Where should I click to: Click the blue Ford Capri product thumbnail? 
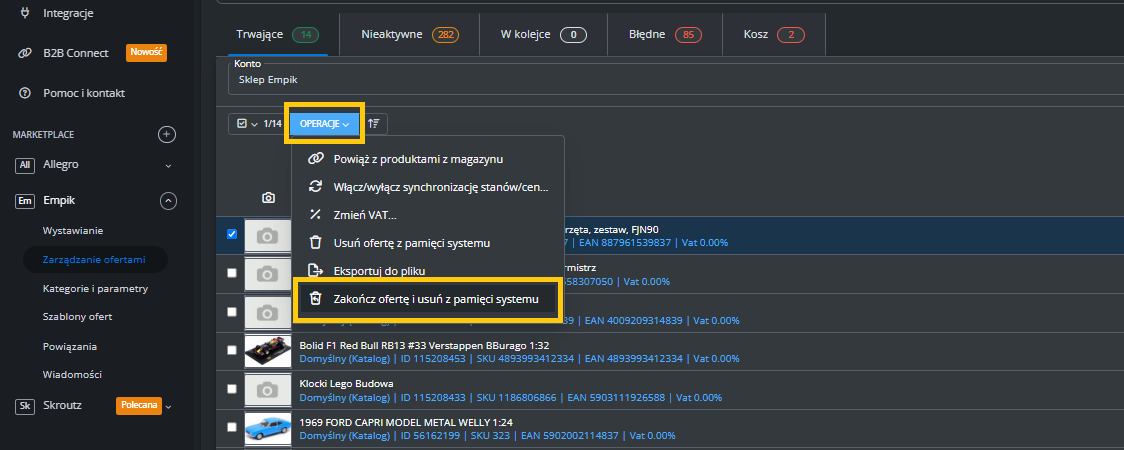coord(268,428)
